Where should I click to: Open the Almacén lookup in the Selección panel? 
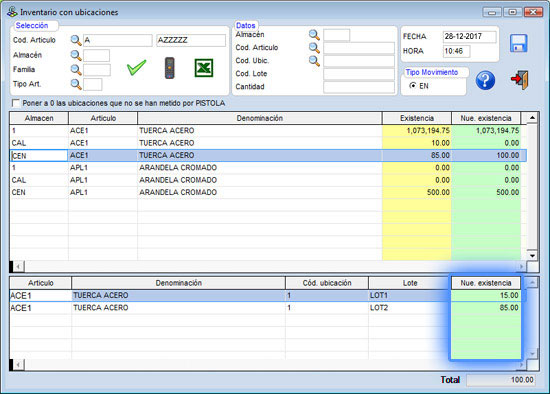click(76, 55)
